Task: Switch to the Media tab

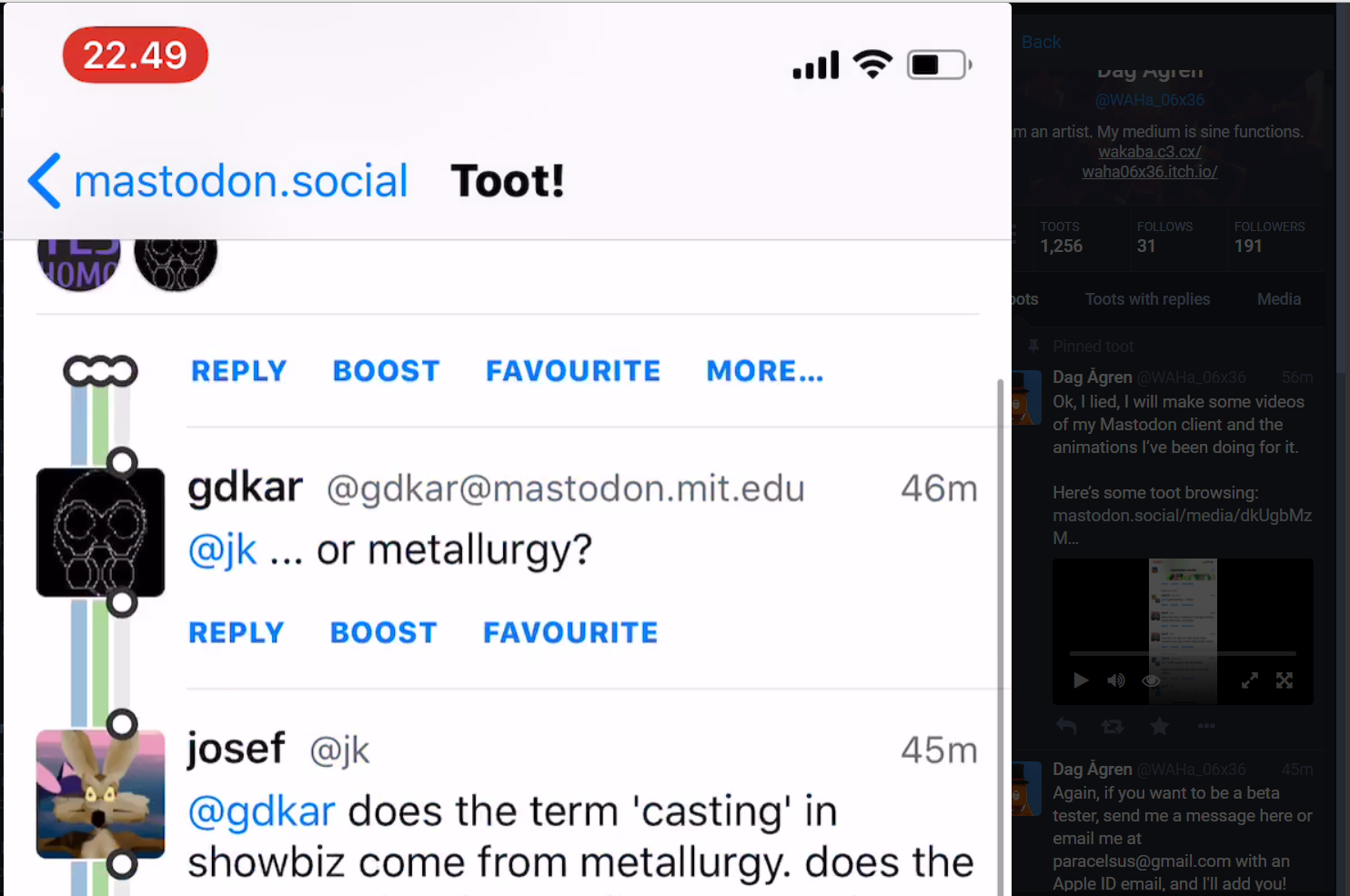Action: [1278, 299]
